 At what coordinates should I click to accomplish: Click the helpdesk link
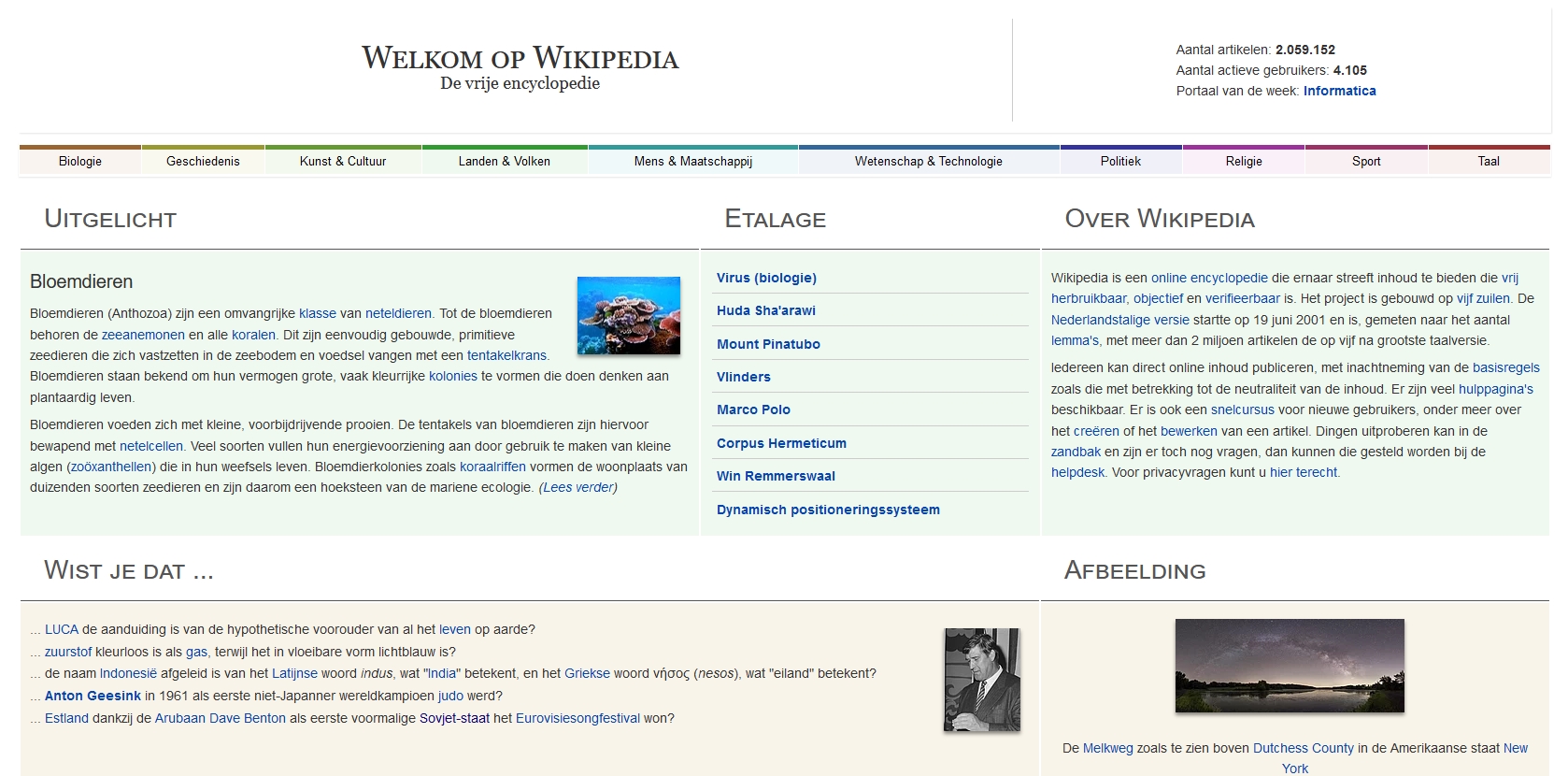(1077, 472)
